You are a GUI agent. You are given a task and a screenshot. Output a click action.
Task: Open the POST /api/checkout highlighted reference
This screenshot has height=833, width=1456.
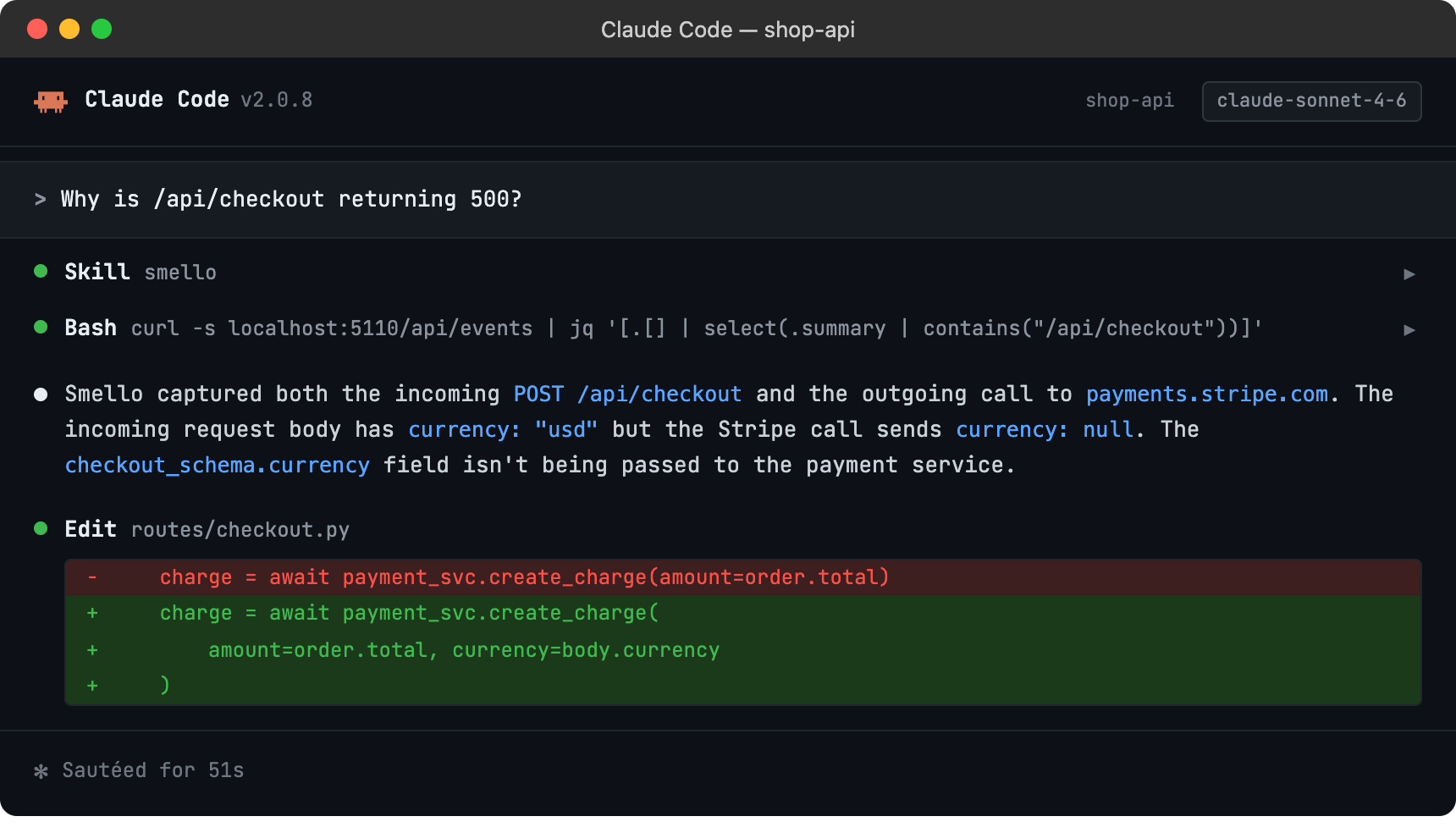(627, 394)
